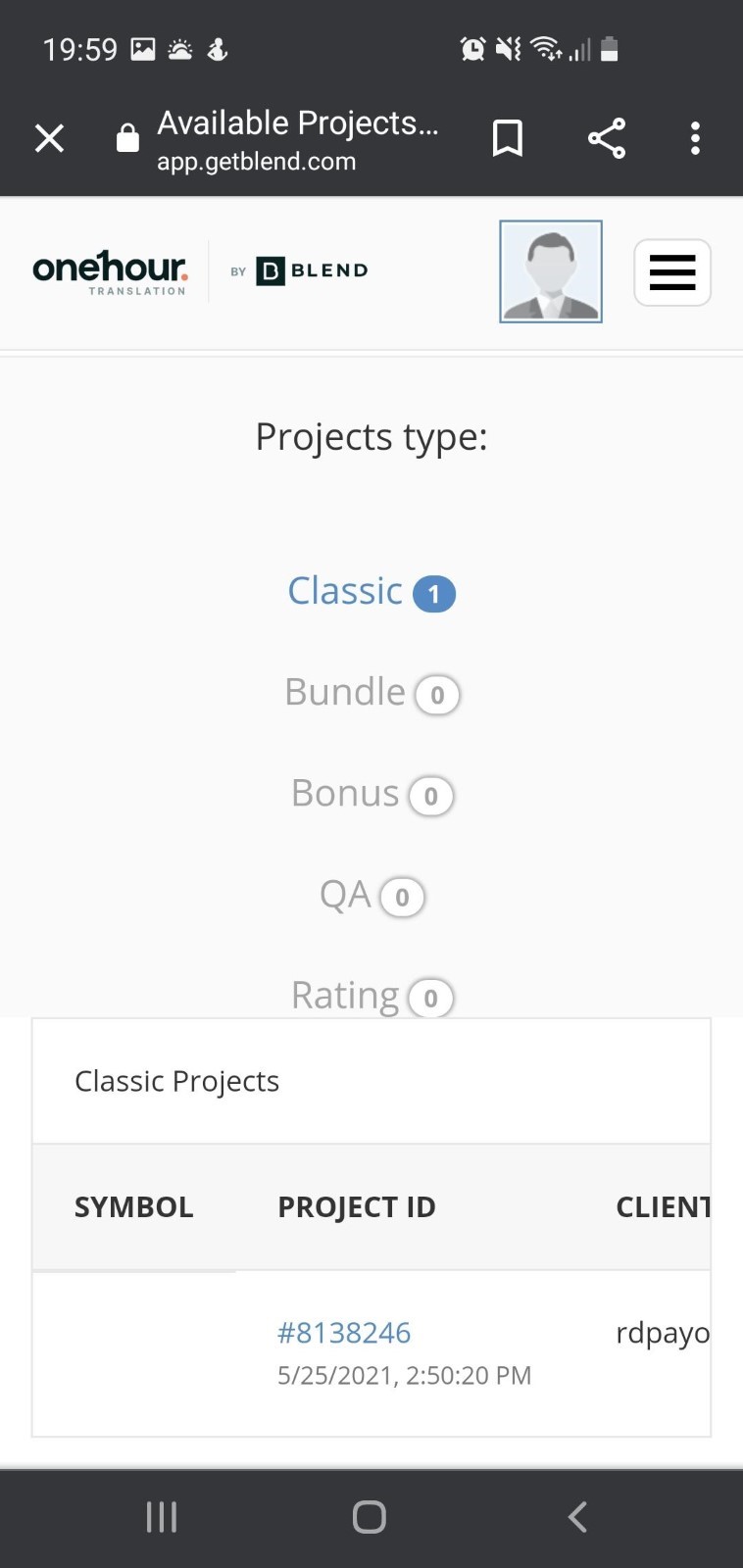The width and height of the screenshot is (743, 1568).
Task: Bookmark this page in browser
Action: pyautogui.click(x=507, y=138)
